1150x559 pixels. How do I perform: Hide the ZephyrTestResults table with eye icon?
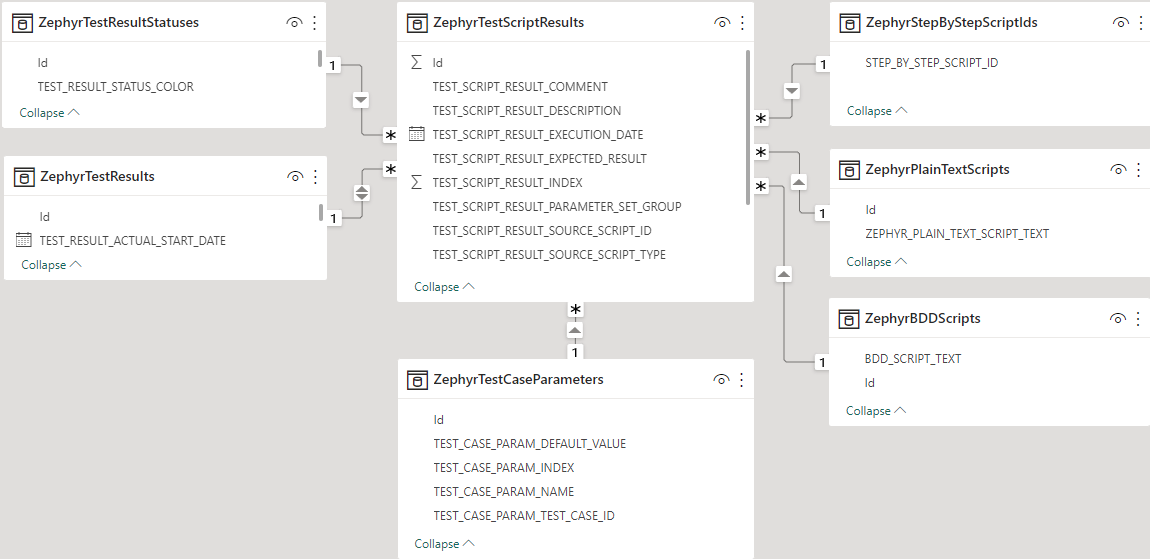click(295, 177)
